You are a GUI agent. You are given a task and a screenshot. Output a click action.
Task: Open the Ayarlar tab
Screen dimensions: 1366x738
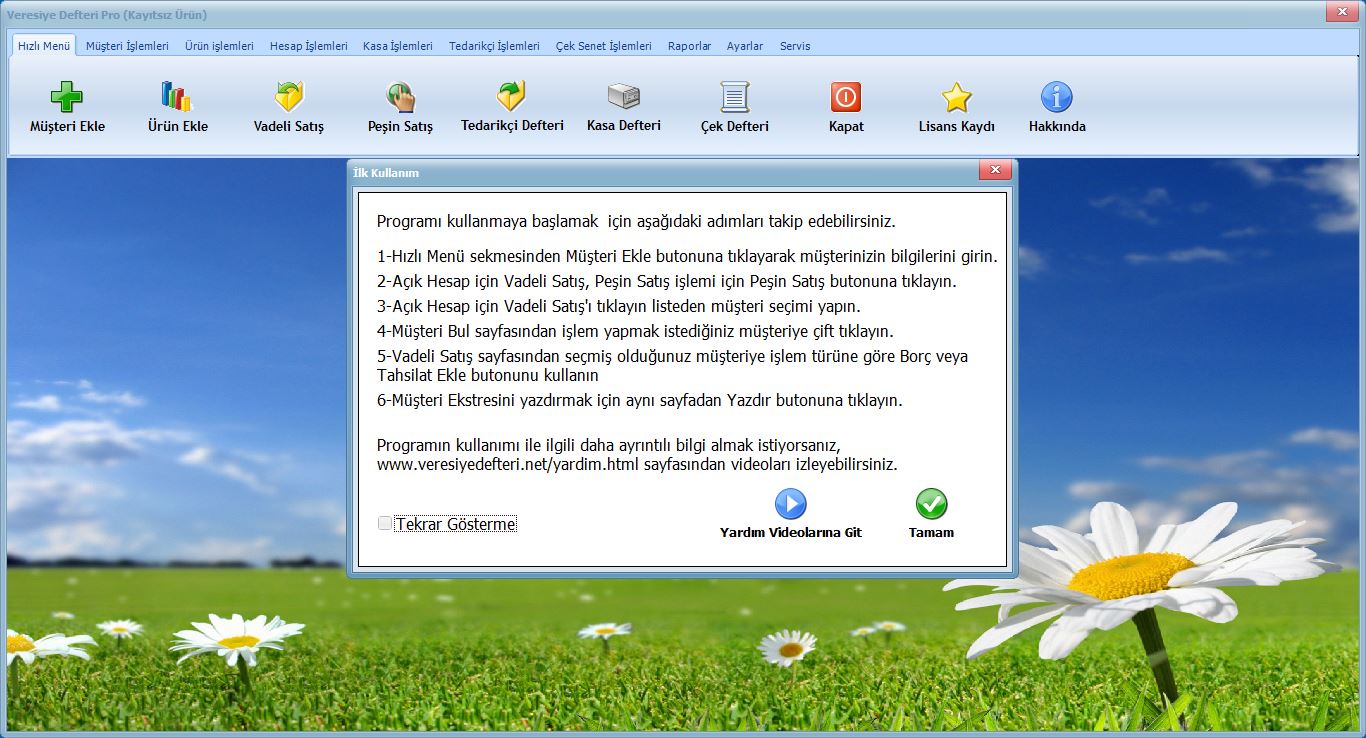pos(745,46)
